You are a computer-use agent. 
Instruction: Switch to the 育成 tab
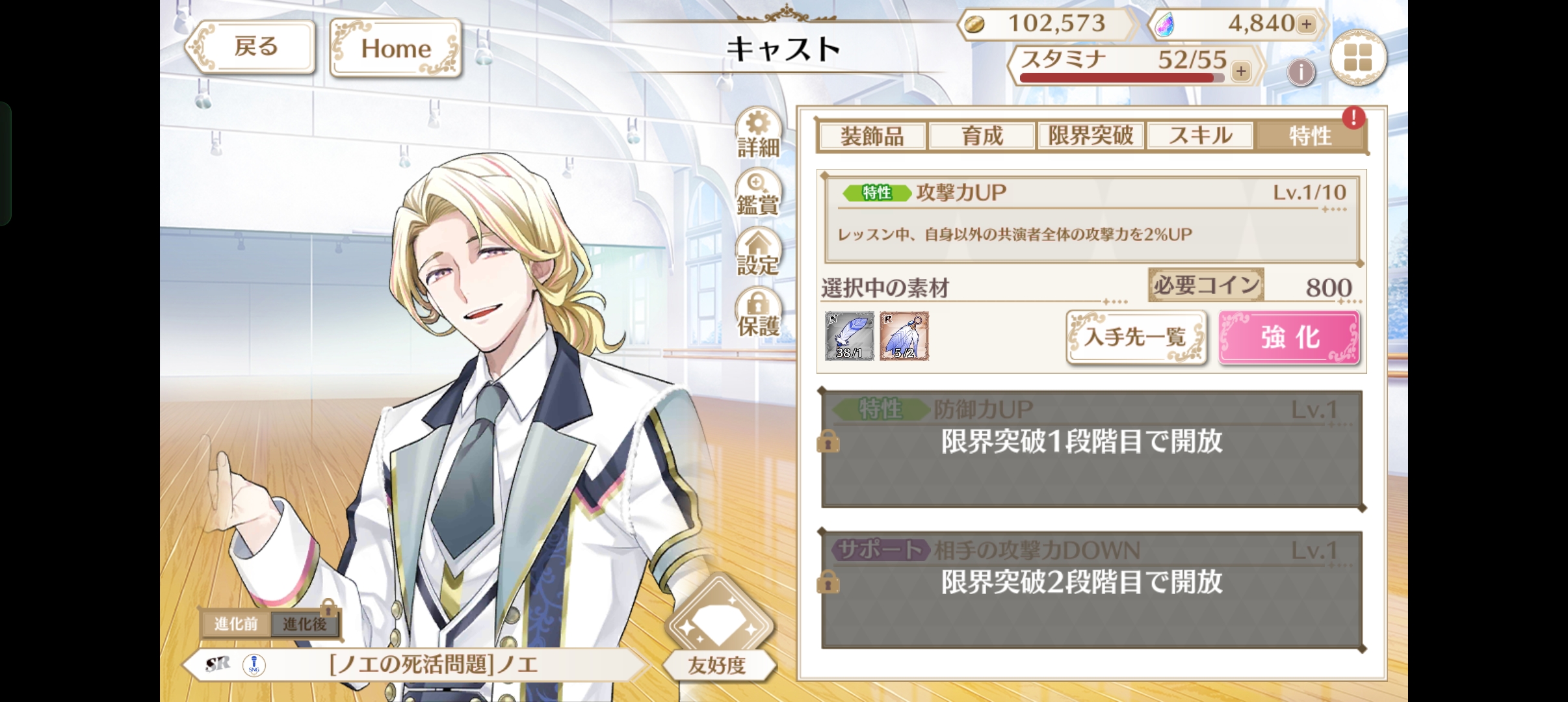982,136
